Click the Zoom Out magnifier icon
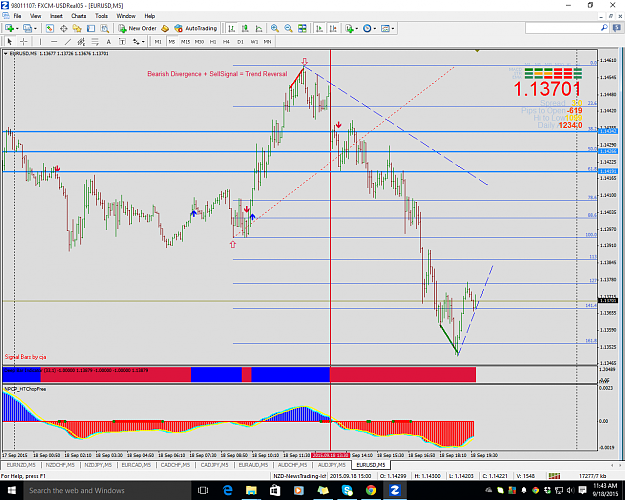Viewport: 625px width, 500px height. point(288,28)
